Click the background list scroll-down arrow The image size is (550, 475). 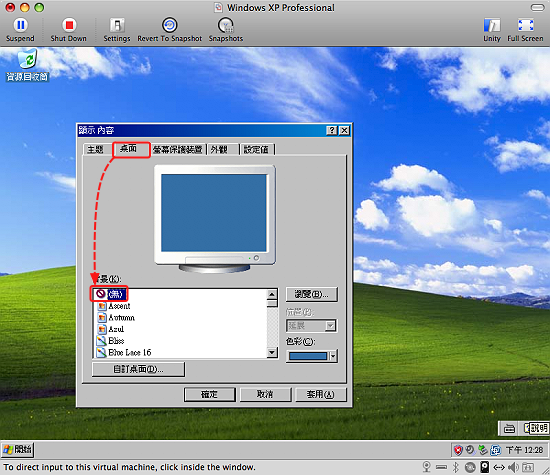[272, 352]
